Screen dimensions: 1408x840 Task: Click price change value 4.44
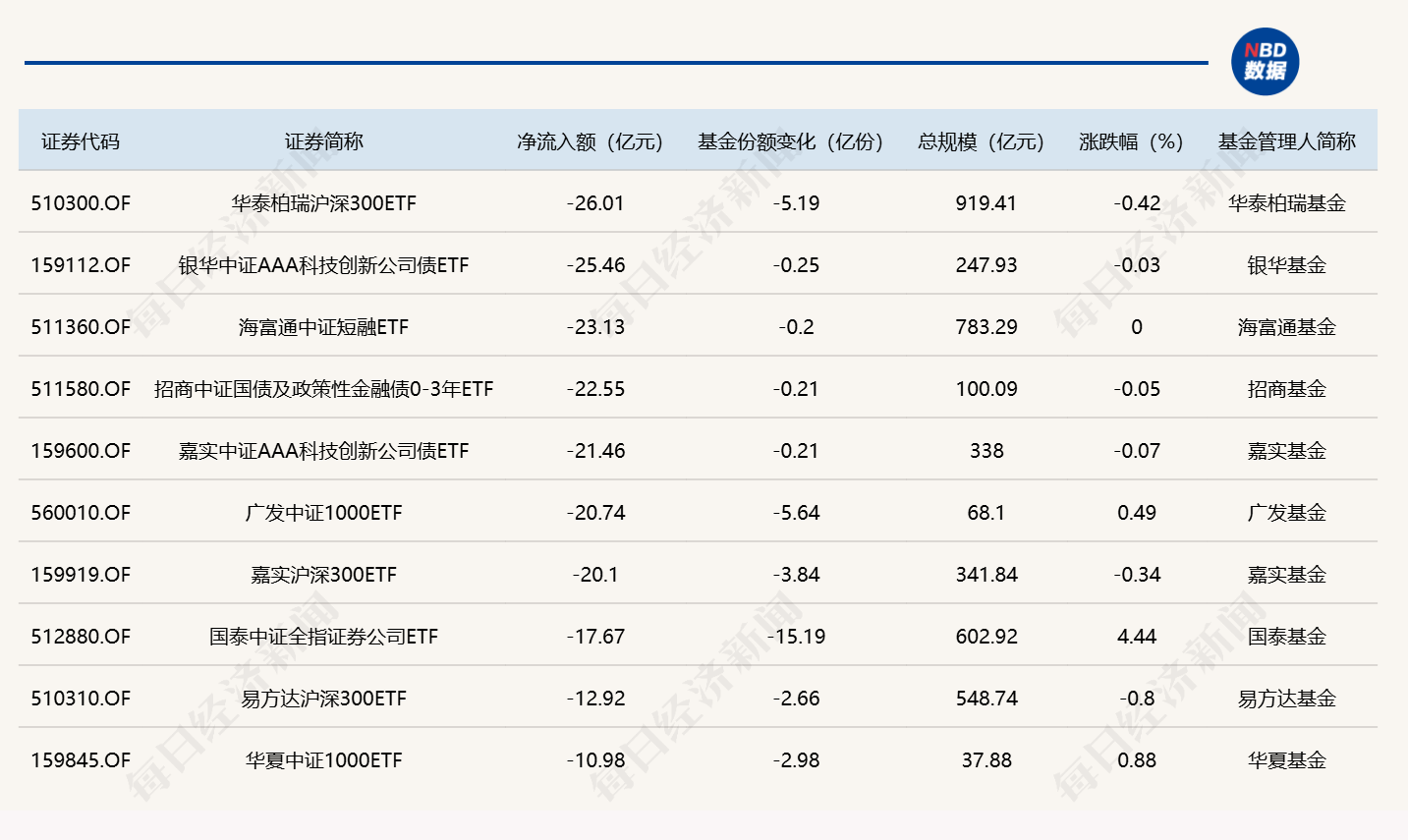(x=1137, y=637)
